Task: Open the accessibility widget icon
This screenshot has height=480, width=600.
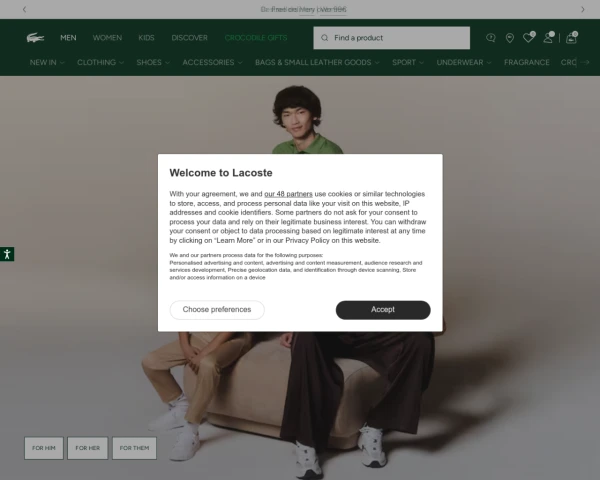Action: coord(7,254)
